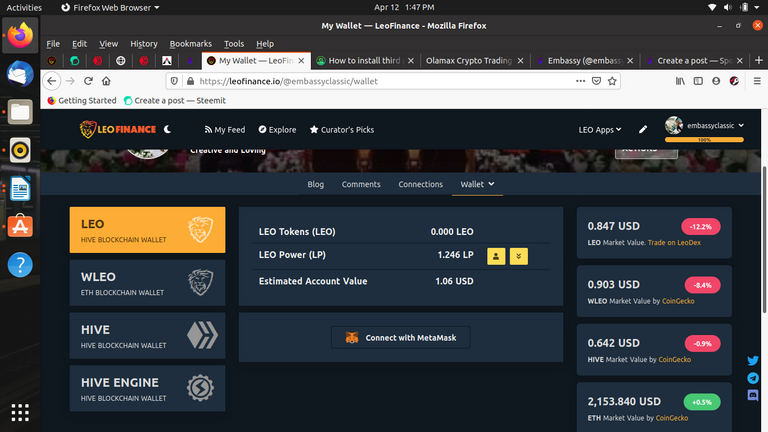768x432 pixels.
Task: Open the History menu
Action: point(144,44)
